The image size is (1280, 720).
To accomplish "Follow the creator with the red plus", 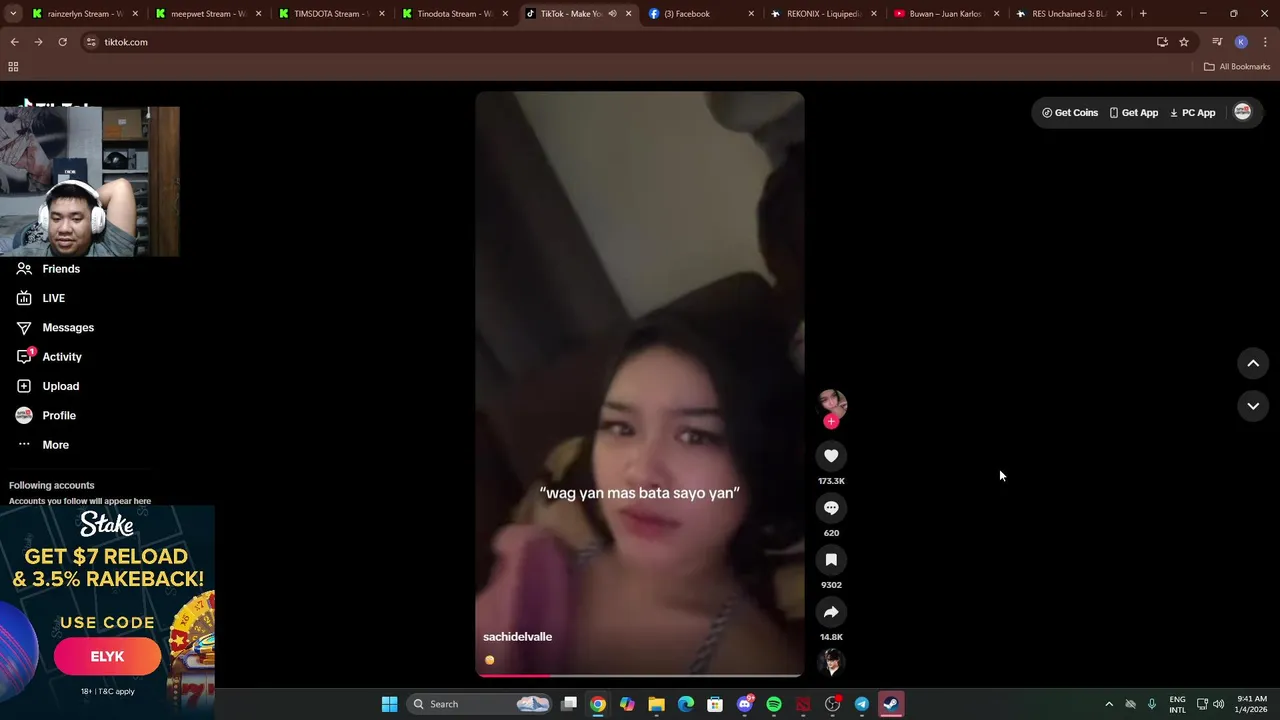I will tap(831, 422).
